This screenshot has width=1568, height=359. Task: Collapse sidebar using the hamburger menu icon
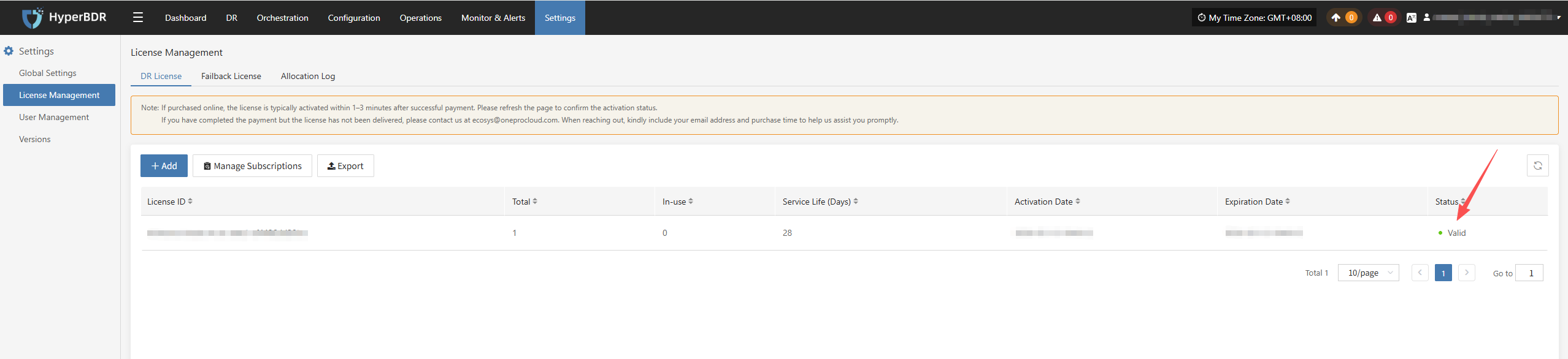coord(138,18)
